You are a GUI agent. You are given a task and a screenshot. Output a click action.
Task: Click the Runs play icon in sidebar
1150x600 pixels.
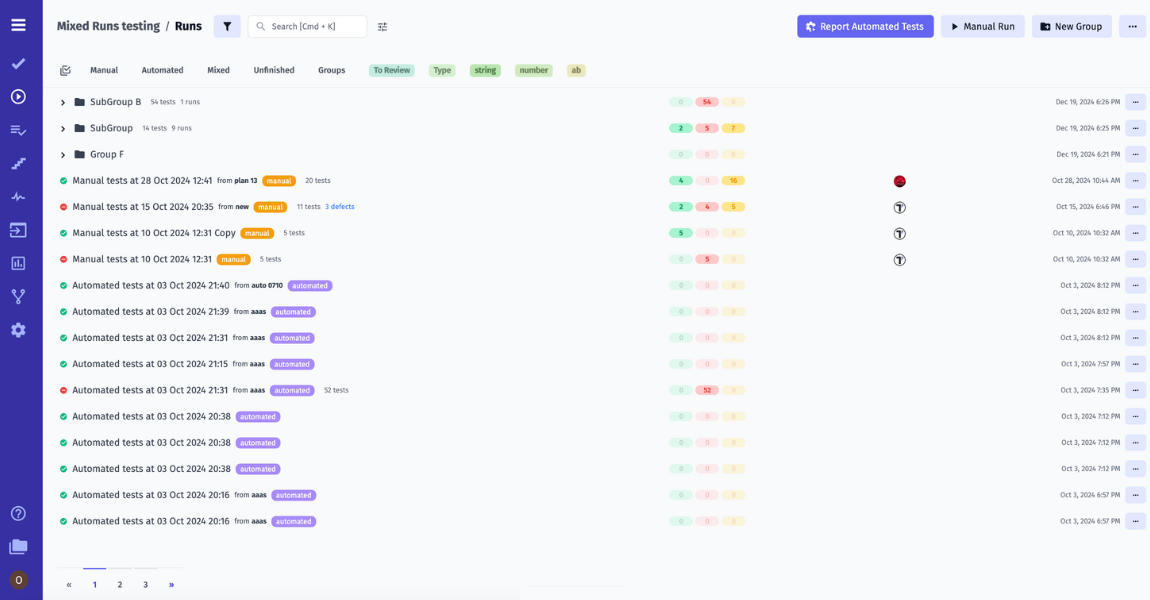pyautogui.click(x=18, y=97)
